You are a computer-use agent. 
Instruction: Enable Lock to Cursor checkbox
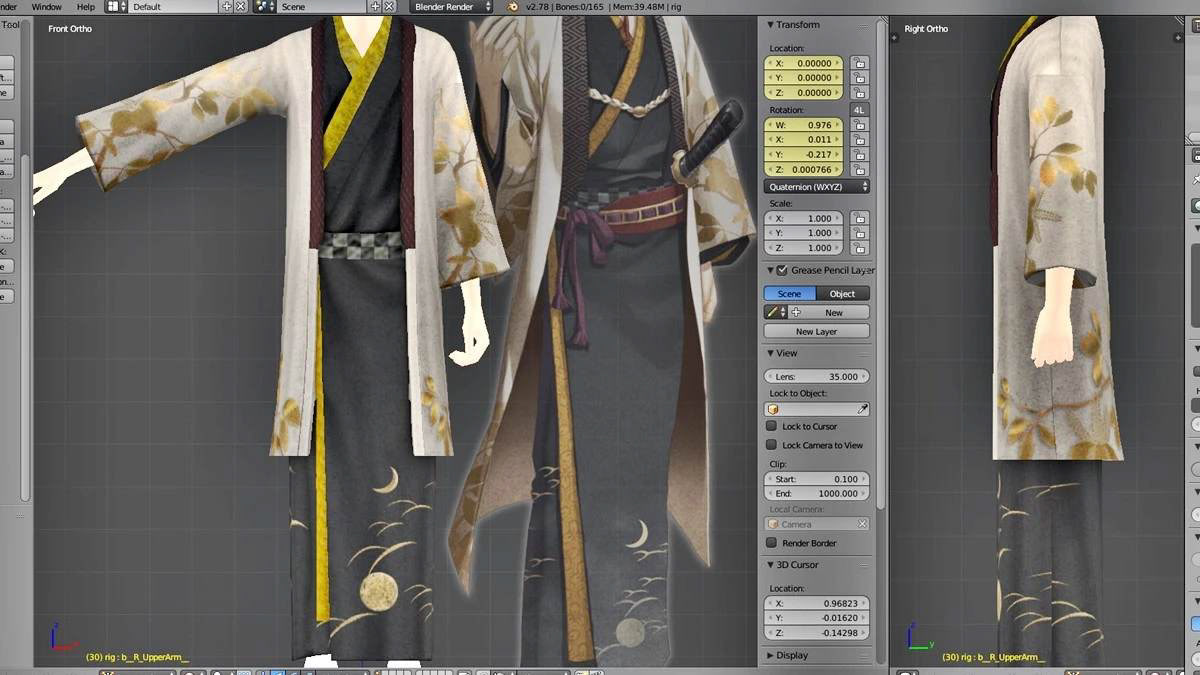(x=771, y=427)
